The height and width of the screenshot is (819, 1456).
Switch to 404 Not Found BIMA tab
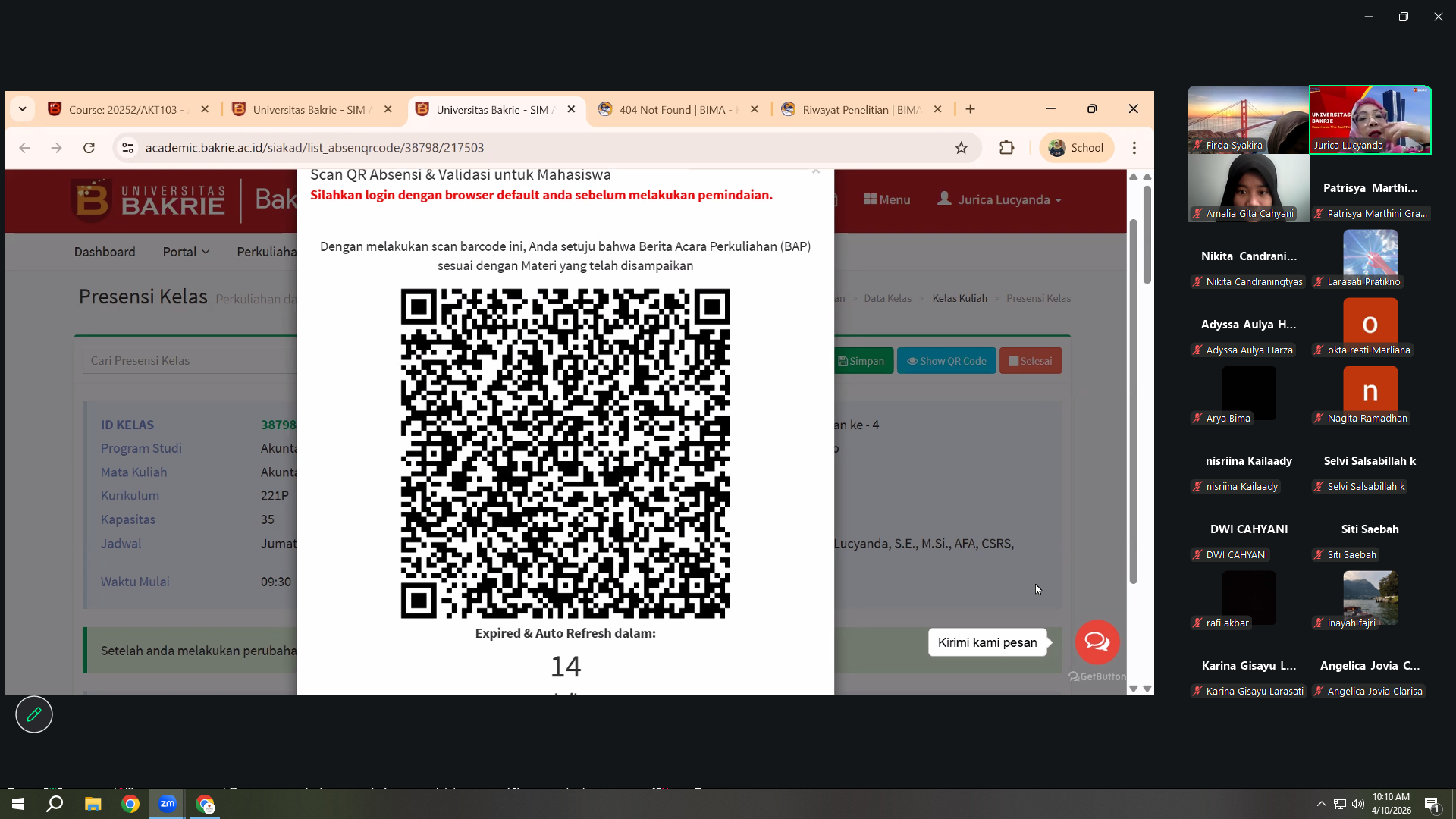tap(679, 109)
